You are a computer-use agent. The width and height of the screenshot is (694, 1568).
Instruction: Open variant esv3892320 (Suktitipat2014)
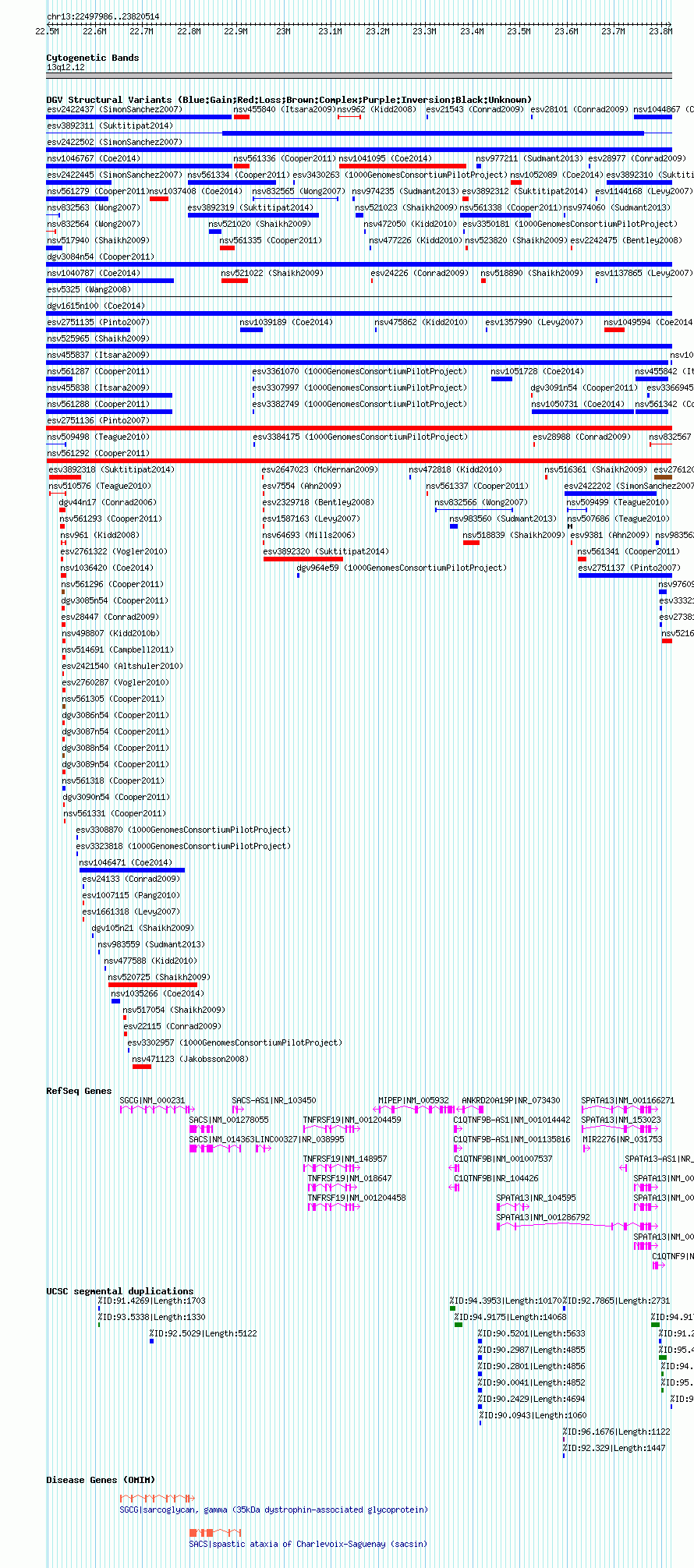coord(326,551)
